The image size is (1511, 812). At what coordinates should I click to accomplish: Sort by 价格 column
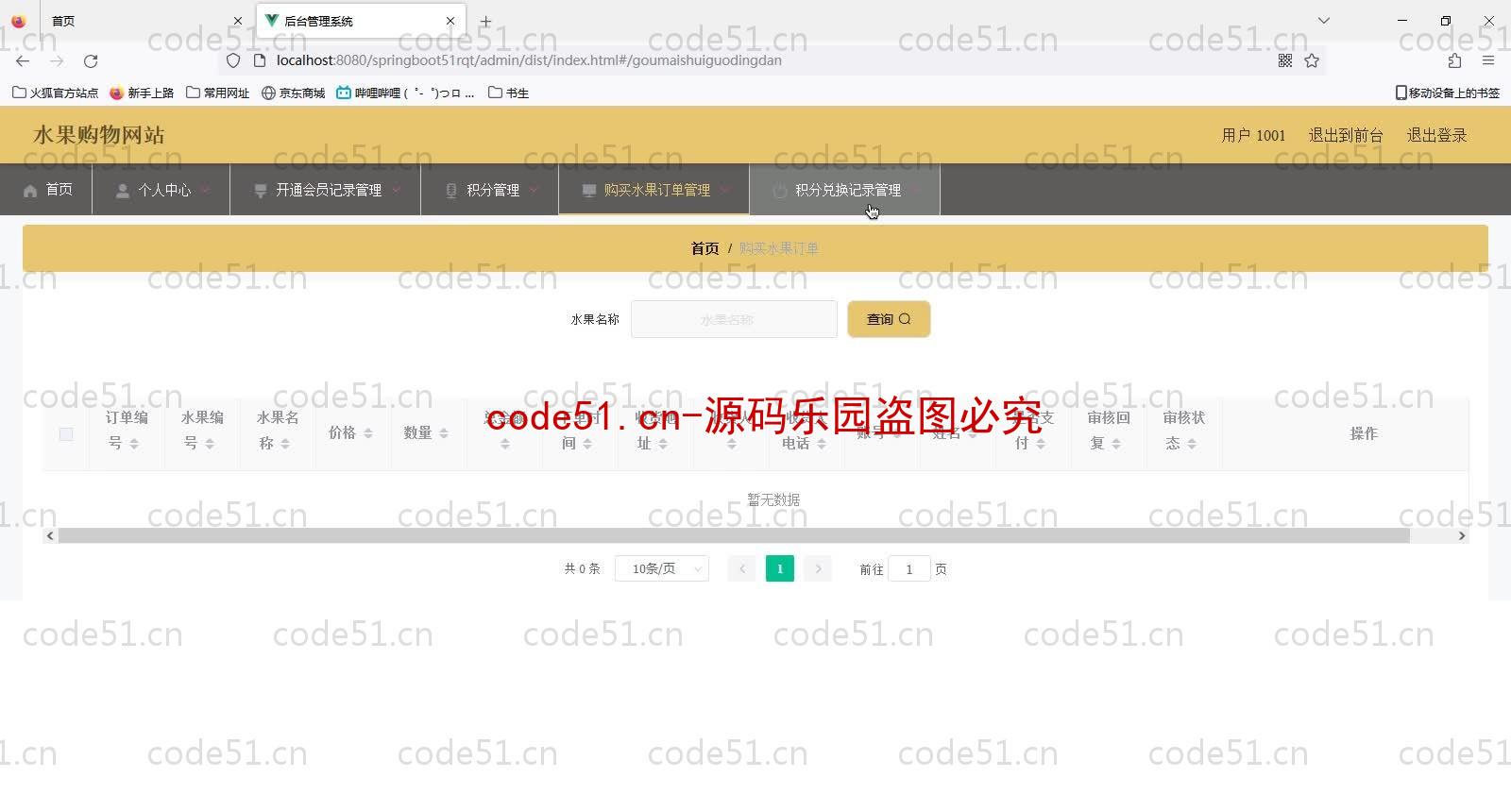(x=368, y=432)
